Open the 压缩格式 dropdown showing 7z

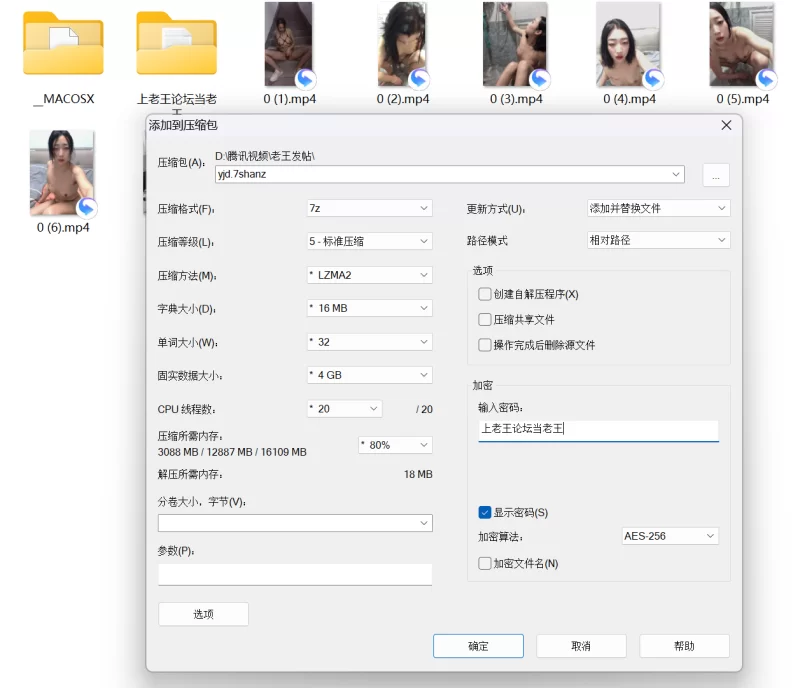(369, 208)
